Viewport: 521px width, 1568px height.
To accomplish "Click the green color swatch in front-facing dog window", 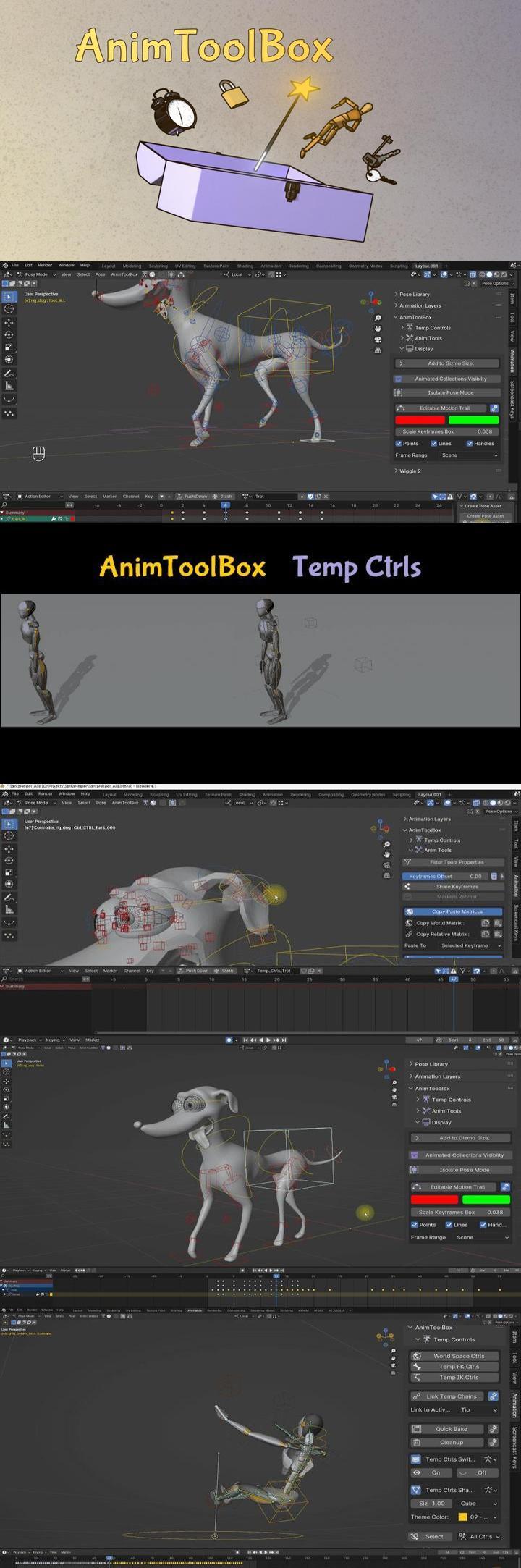I will [x=486, y=1200].
